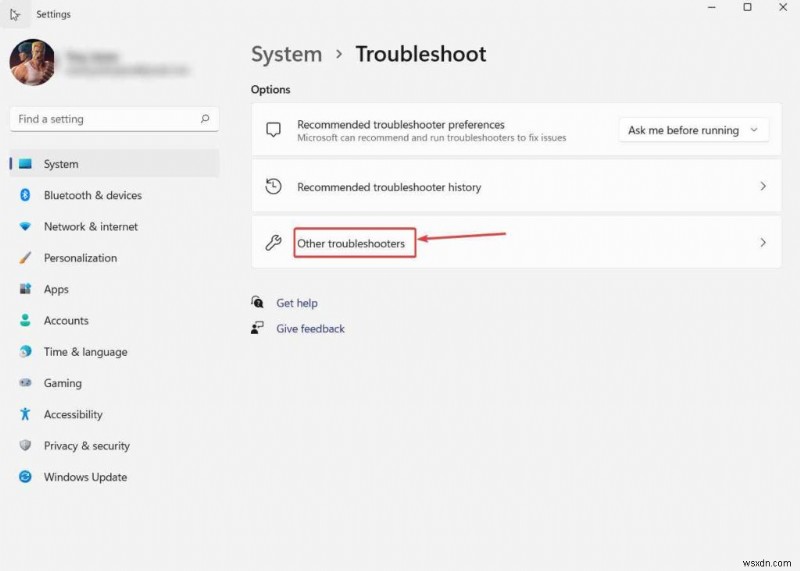Click the Privacy shield icon

[x=25, y=445]
